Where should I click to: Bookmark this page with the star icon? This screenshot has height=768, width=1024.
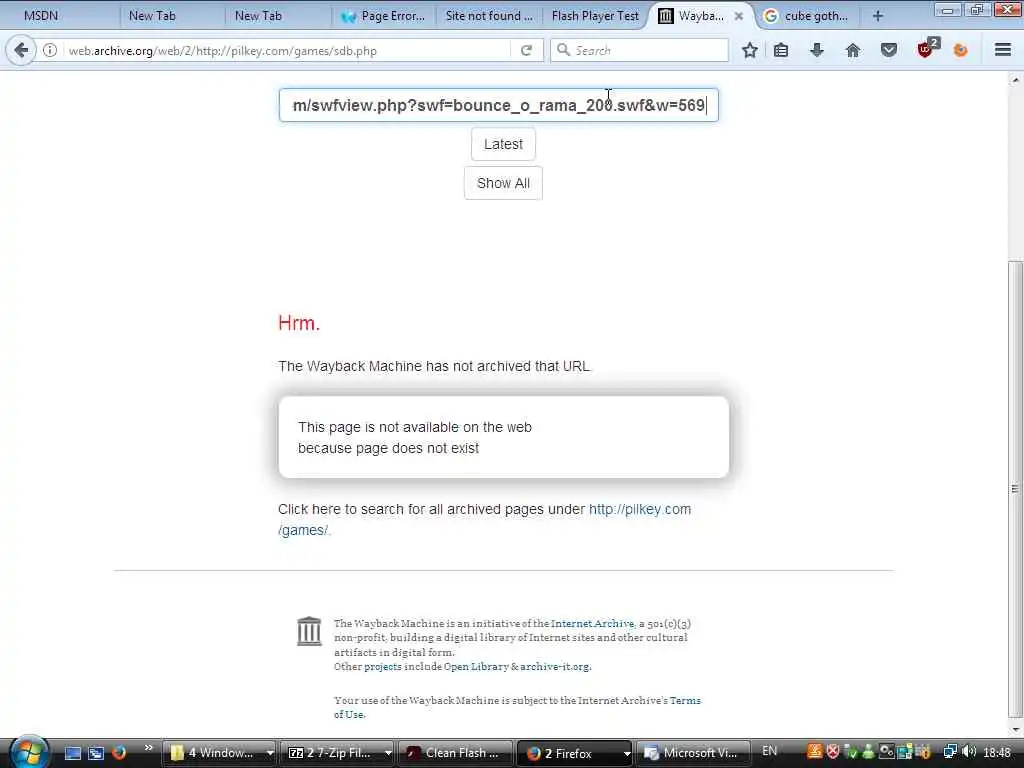click(750, 50)
